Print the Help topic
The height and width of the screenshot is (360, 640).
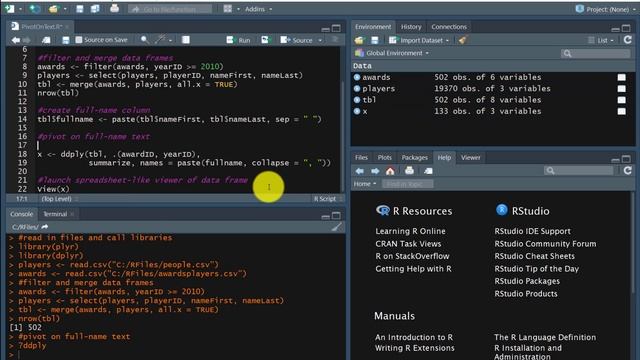tap(409, 171)
